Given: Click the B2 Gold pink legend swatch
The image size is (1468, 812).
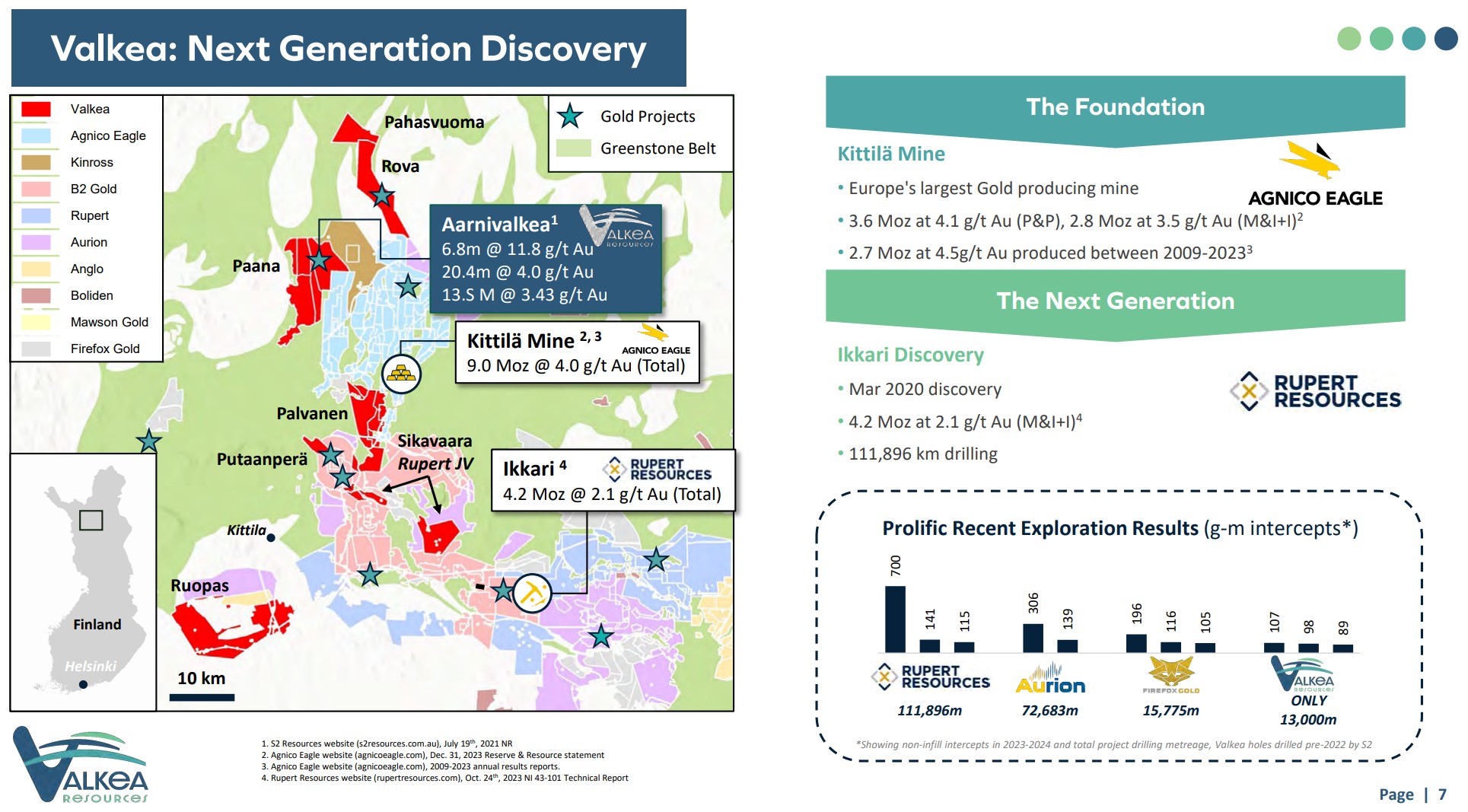Looking at the screenshot, I should tap(36, 189).
